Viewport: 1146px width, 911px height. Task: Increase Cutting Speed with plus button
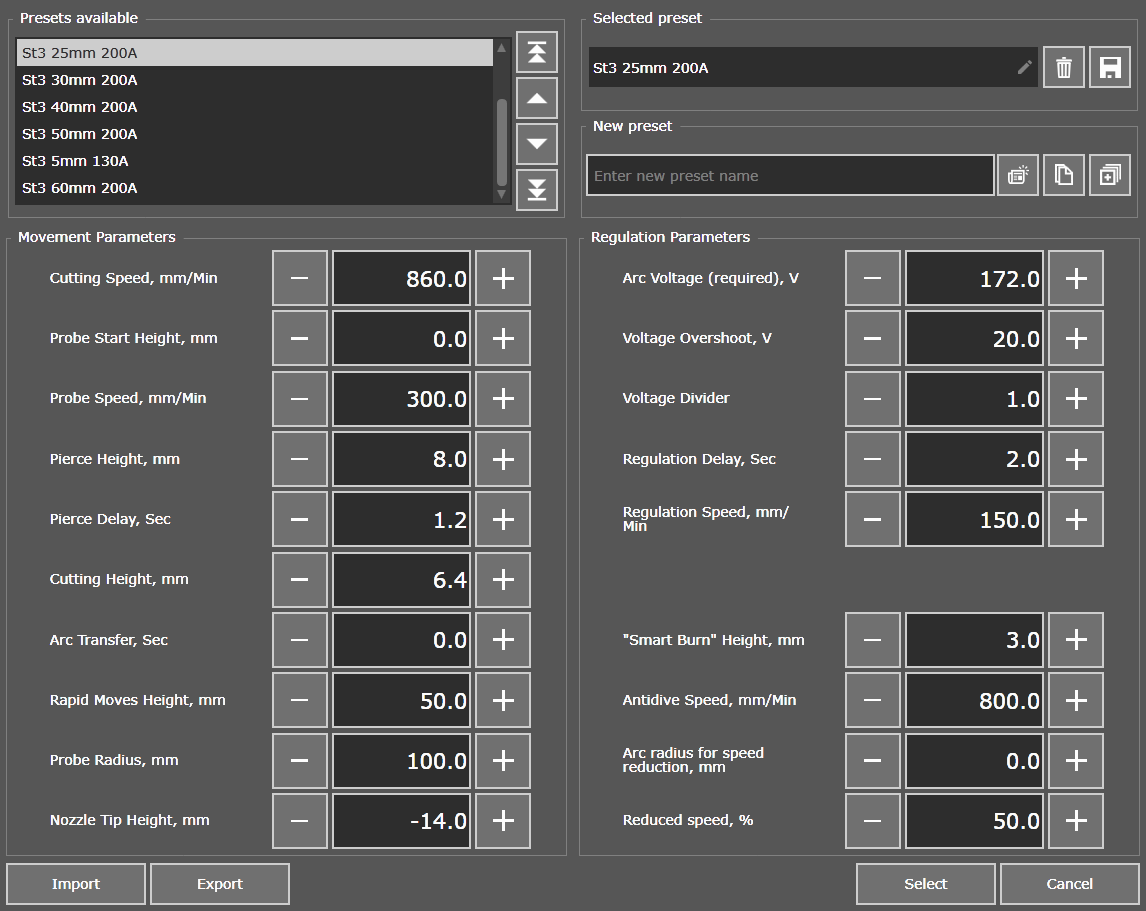(x=503, y=279)
